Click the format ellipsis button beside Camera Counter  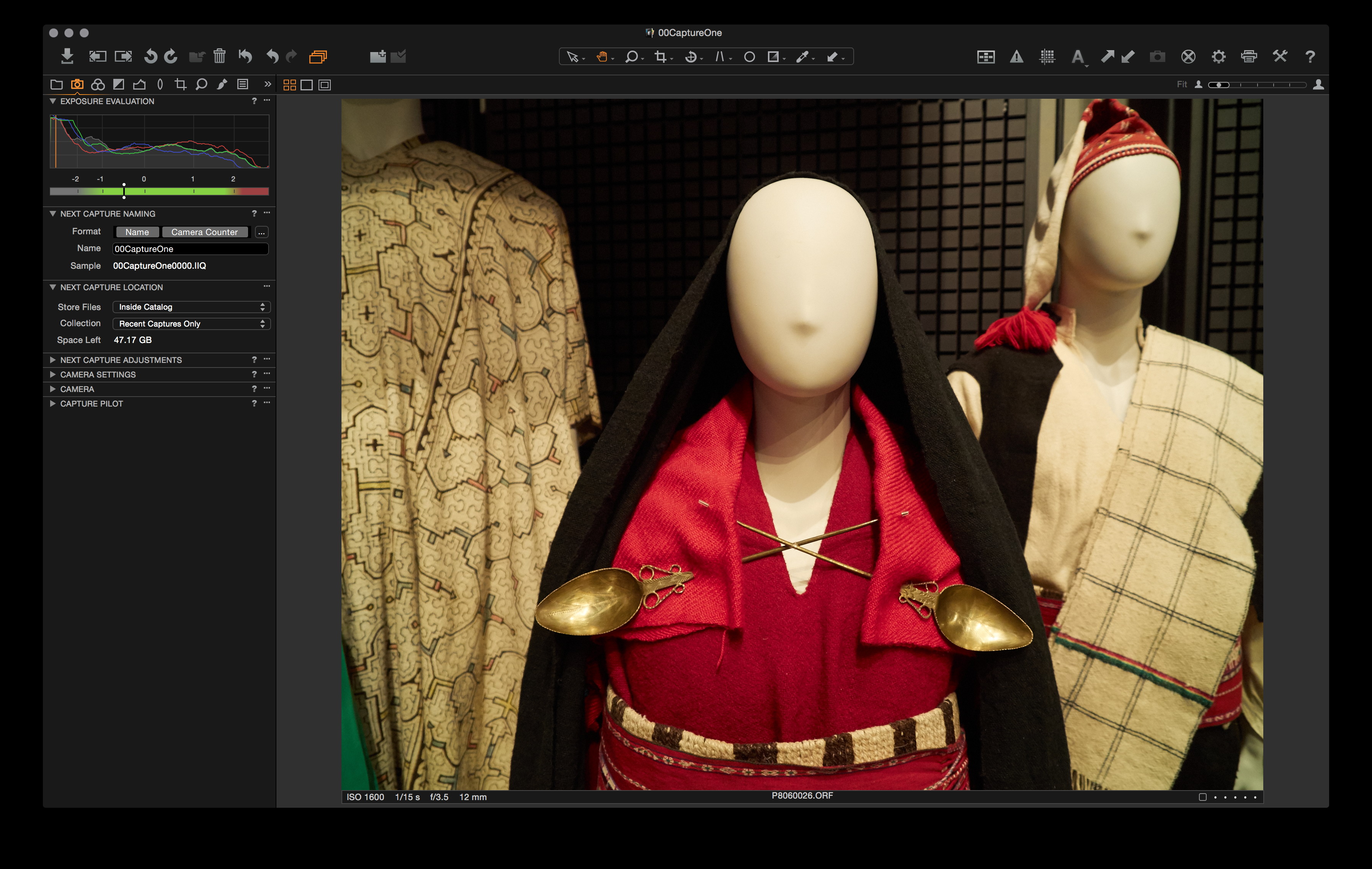point(261,232)
